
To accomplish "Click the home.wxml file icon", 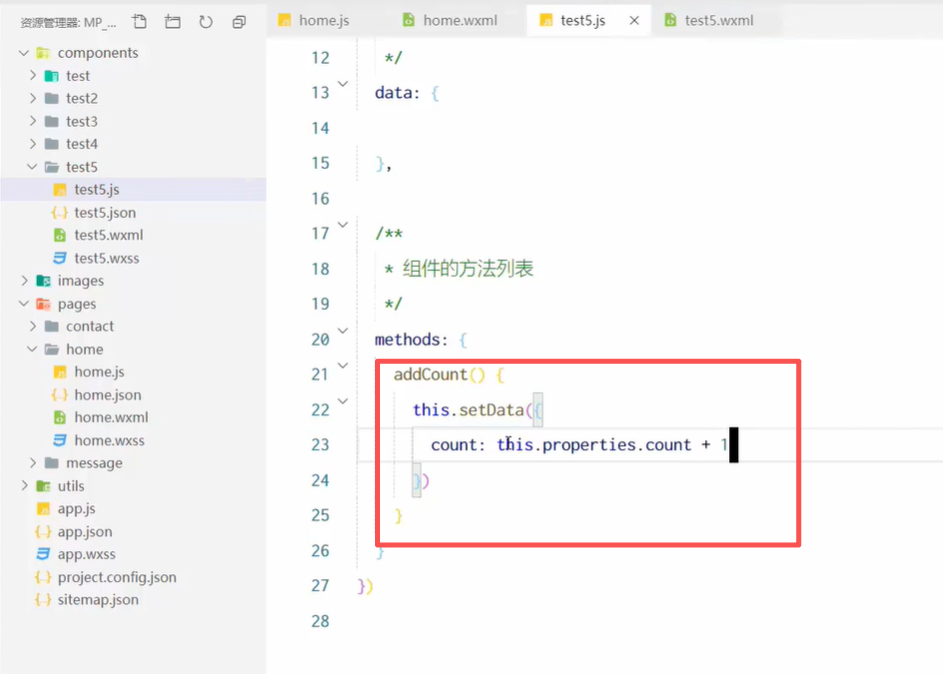I will coord(60,417).
